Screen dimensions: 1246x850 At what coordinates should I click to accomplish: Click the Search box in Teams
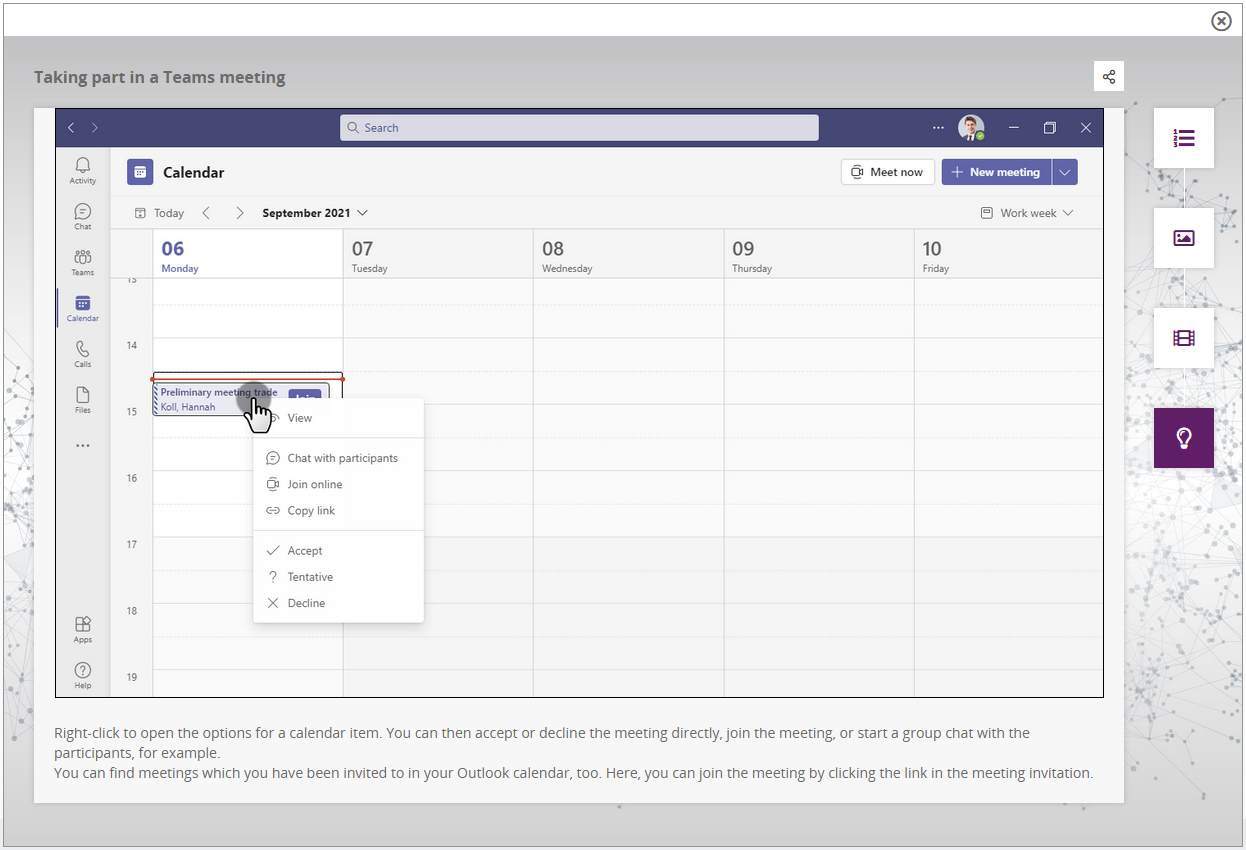[579, 128]
